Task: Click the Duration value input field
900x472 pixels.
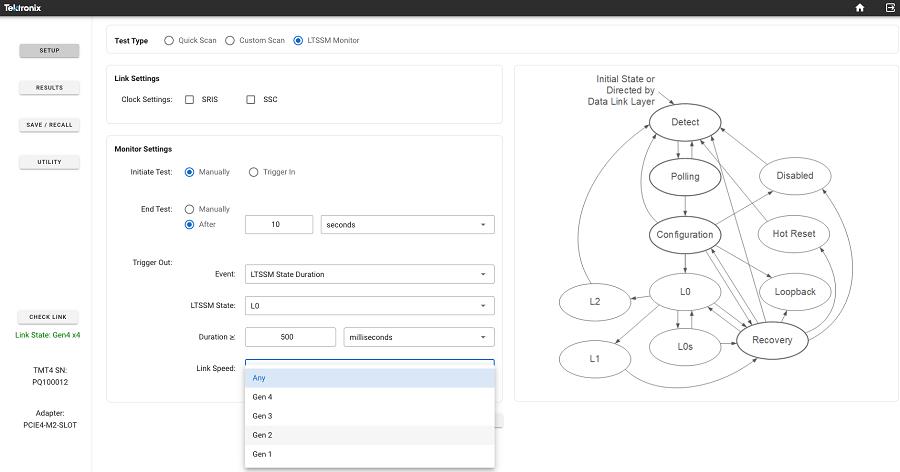Action: 289,337
